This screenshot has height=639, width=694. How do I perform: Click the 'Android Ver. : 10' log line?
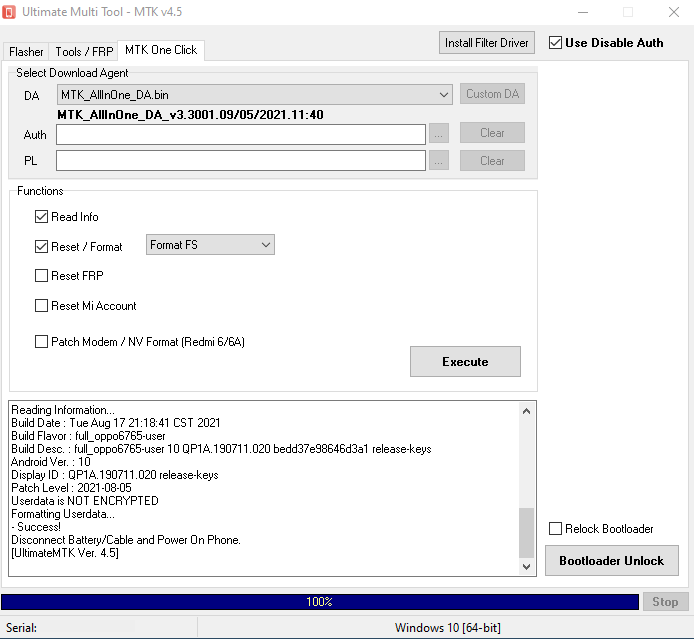(51, 462)
